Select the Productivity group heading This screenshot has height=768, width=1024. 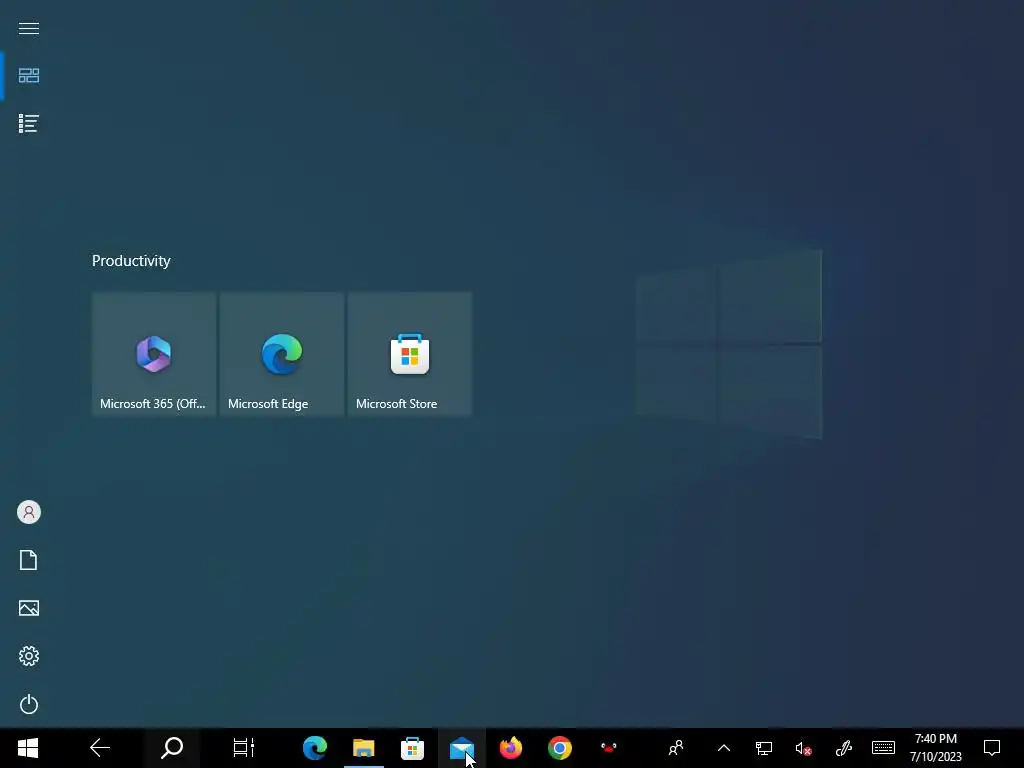131,261
